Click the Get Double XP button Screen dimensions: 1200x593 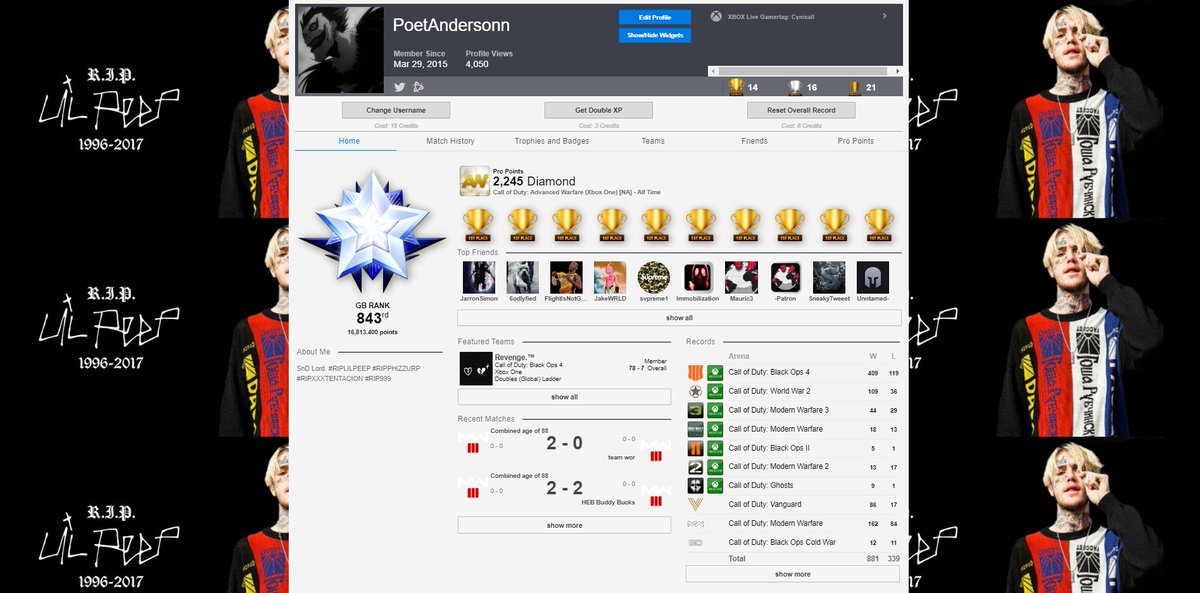[x=599, y=110]
